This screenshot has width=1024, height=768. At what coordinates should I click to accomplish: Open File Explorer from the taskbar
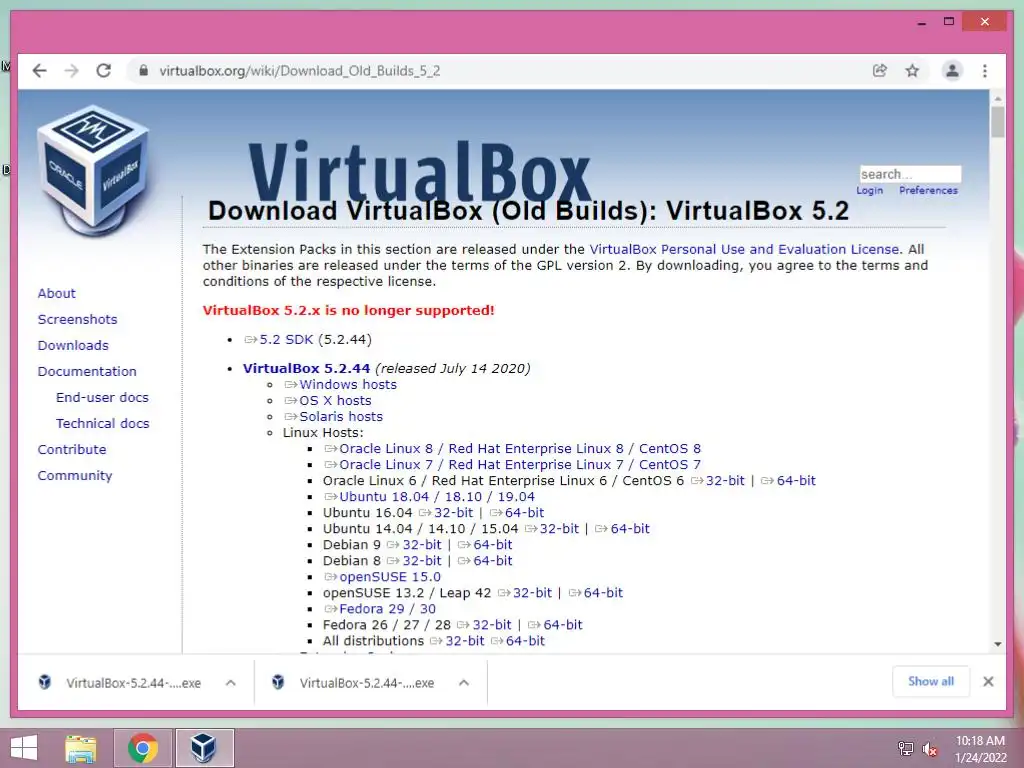coord(80,748)
